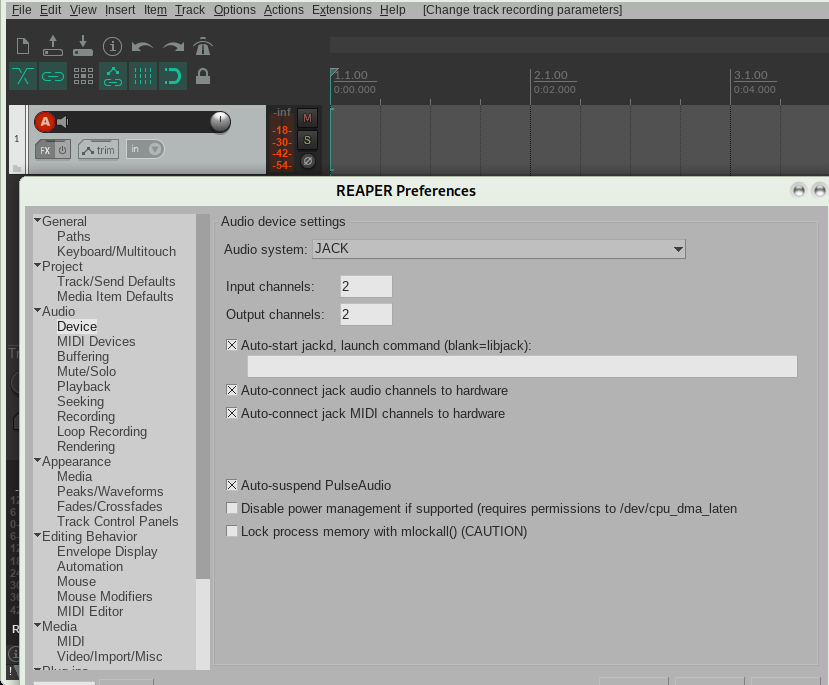Collapse the Audio tree section

pos(38,310)
